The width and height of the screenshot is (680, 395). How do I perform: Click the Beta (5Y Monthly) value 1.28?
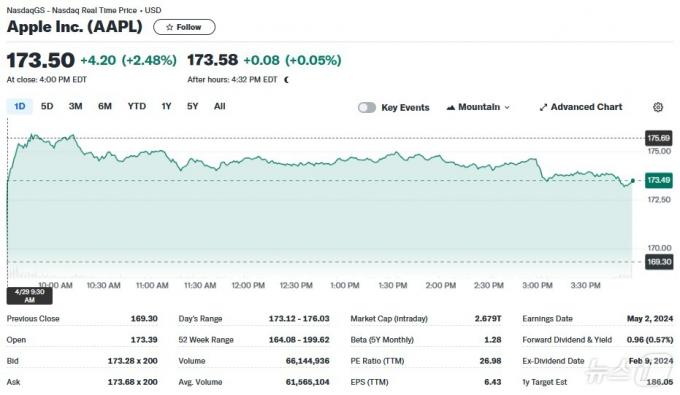pyautogui.click(x=493, y=340)
